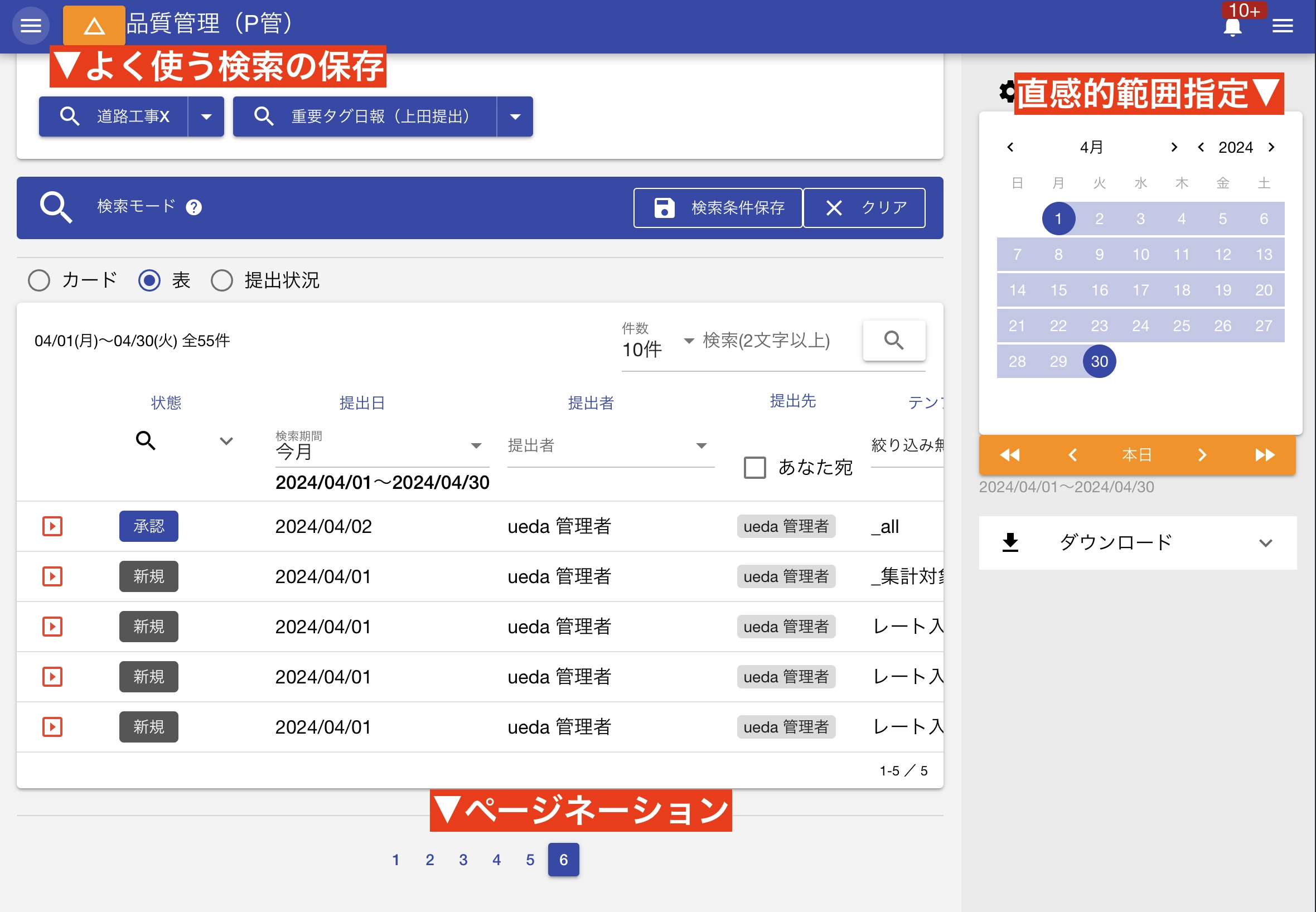Click the download icon in the ダウンロード panel
Image resolution: width=1316 pixels, height=912 pixels.
coord(1010,543)
